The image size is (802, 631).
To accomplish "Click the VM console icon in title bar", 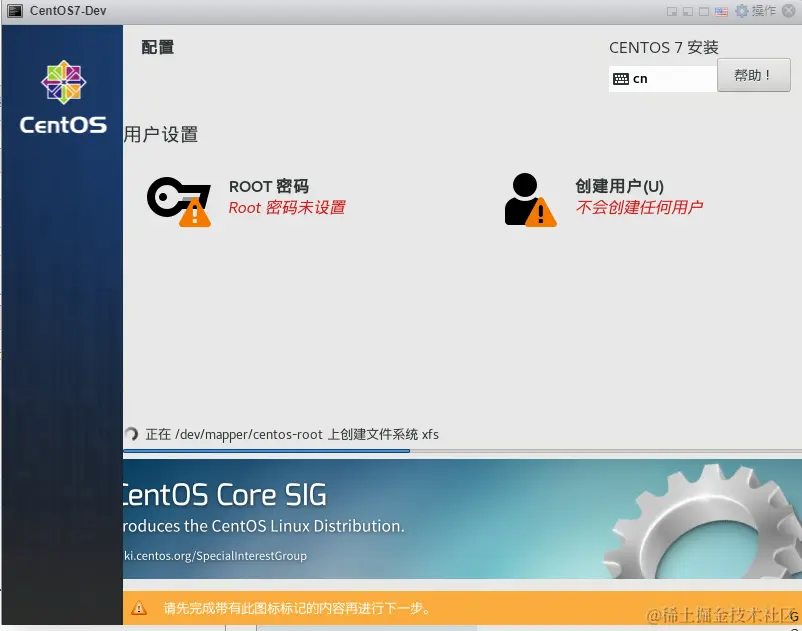I will click(x=15, y=11).
